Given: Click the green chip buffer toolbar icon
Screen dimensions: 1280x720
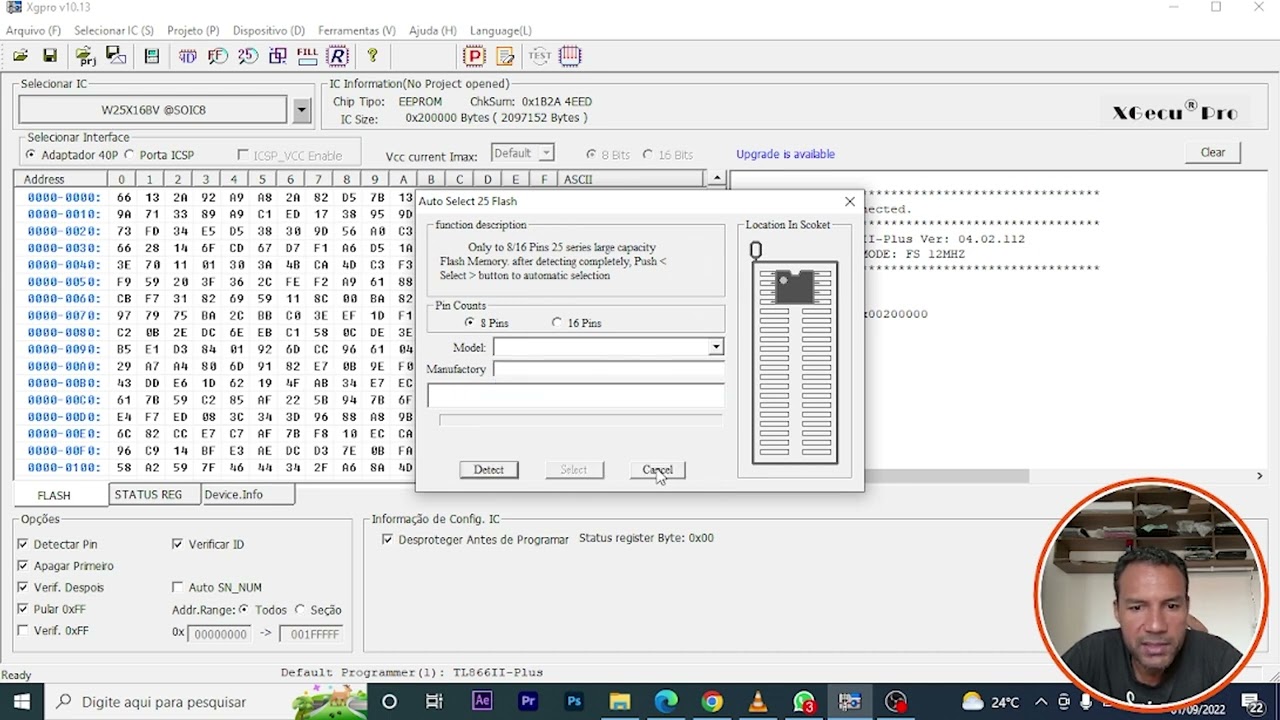Looking at the screenshot, I should pos(151,56).
